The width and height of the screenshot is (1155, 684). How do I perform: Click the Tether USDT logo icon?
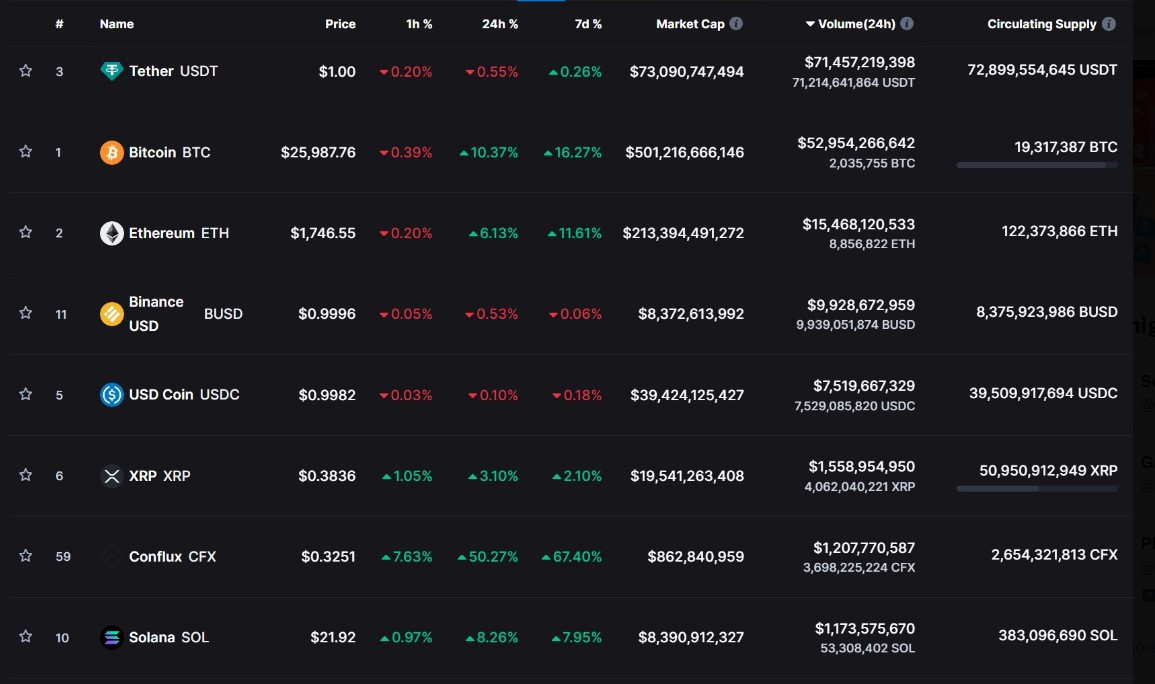pyautogui.click(x=111, y=71)
